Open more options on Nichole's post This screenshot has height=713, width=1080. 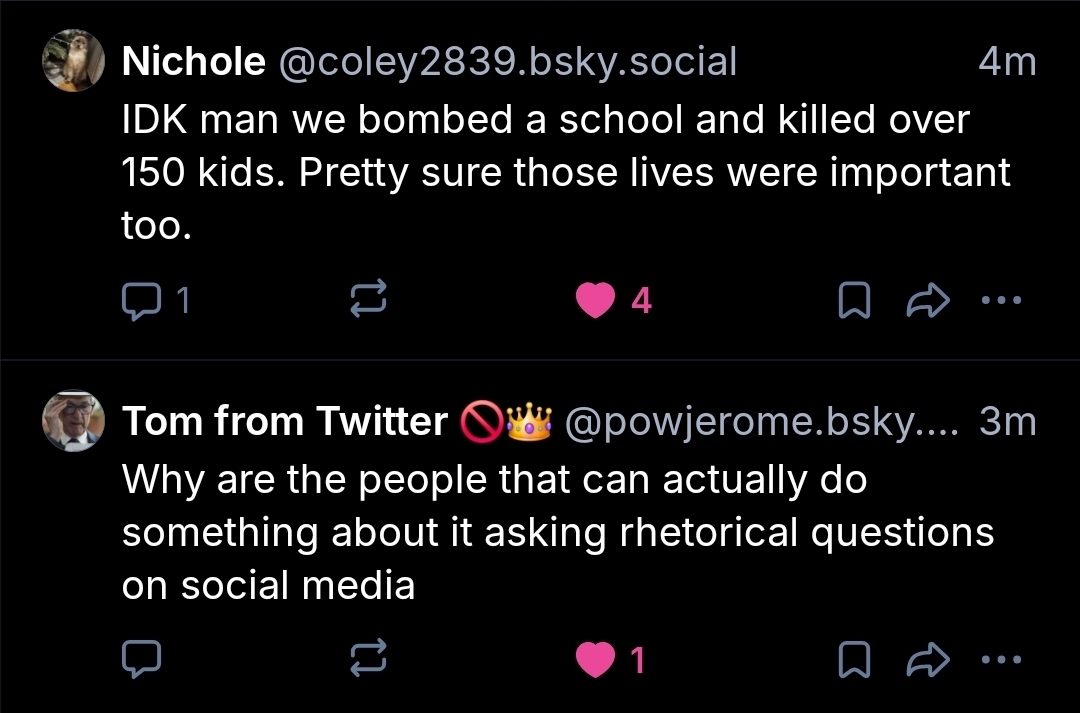tap(1003, 299)
